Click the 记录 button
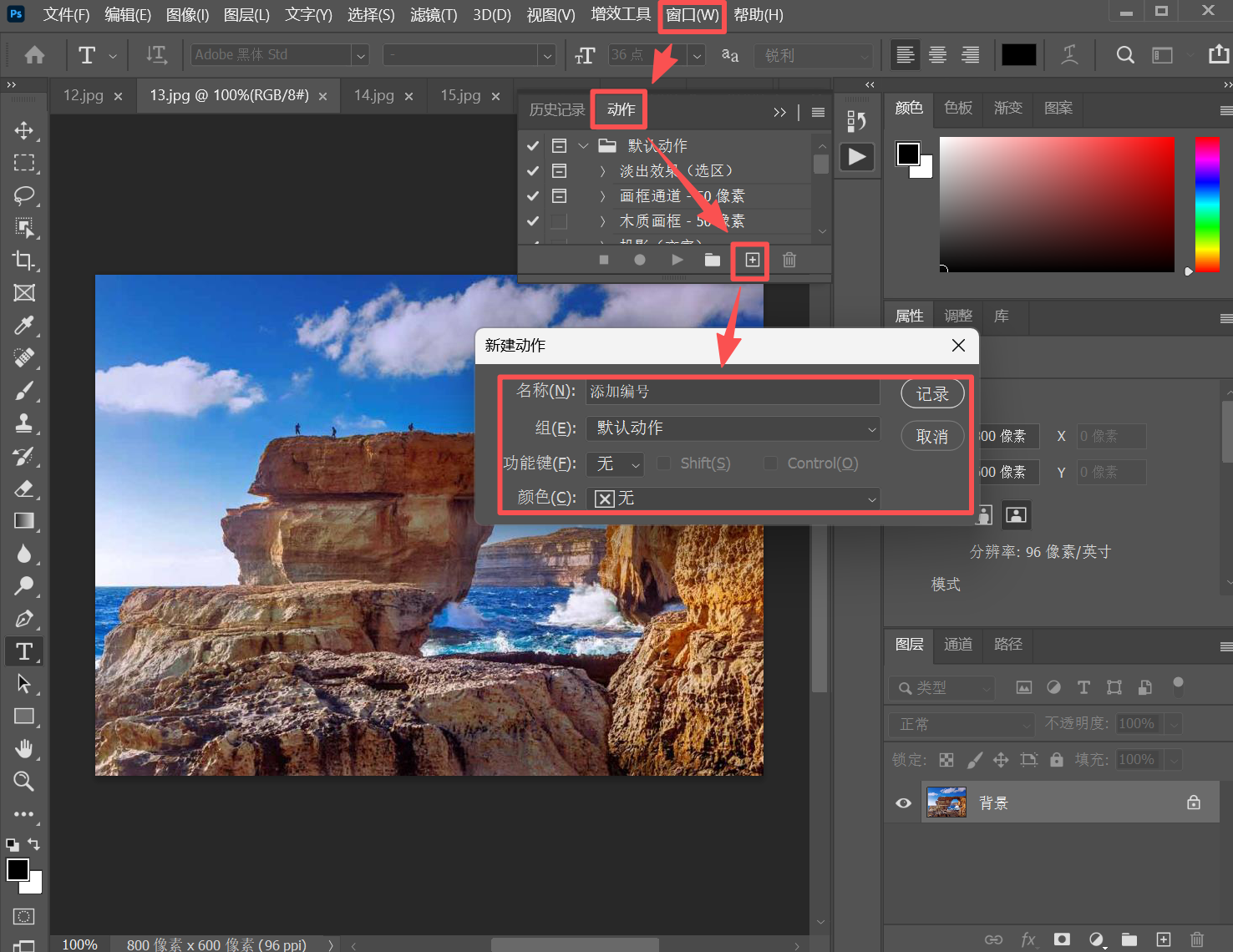The width and height of the screenshot is (1233, 952). pyautogui.click(x=932, y=394)
